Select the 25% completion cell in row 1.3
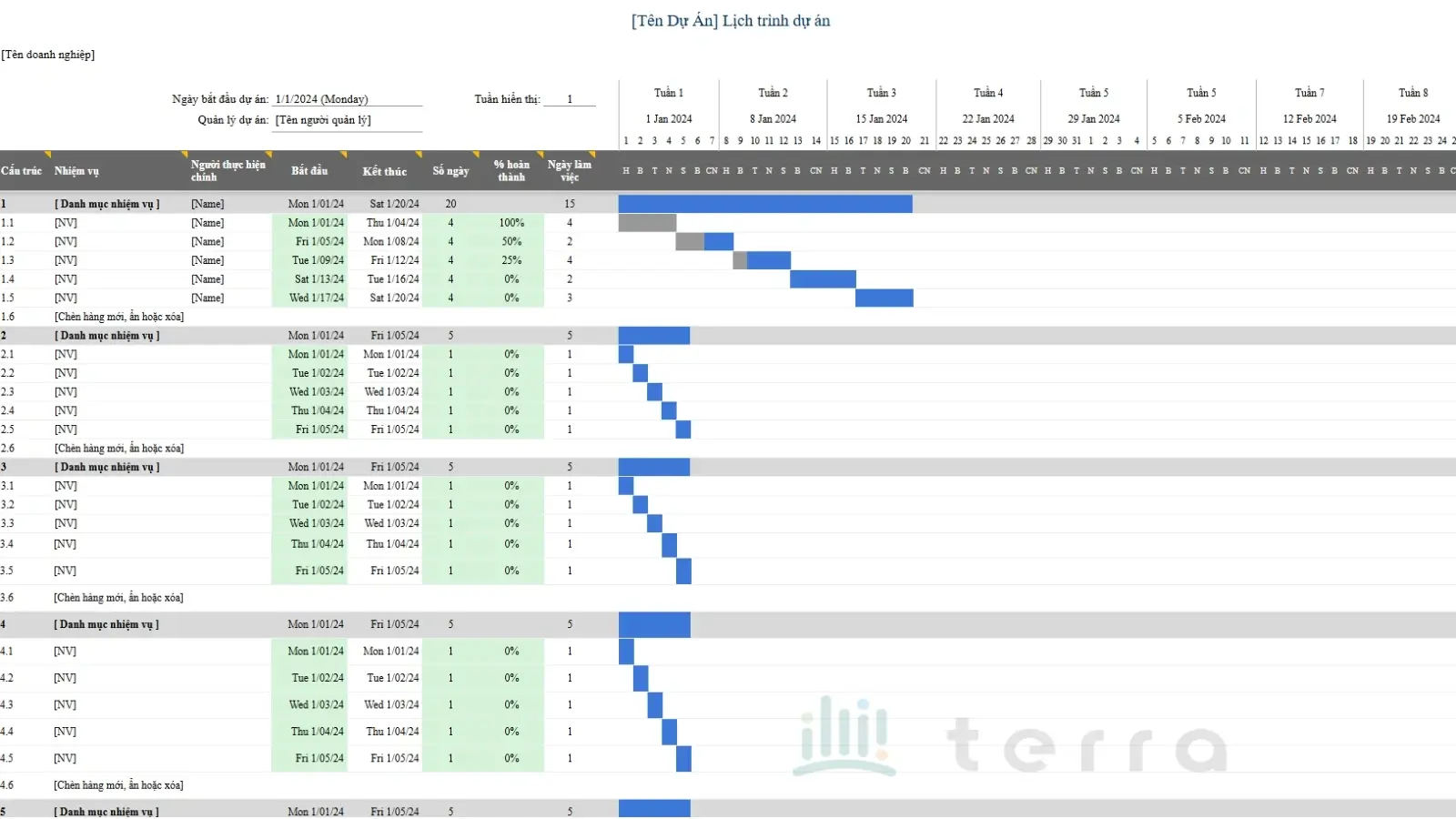This screenshot has height=819, width=1456. (x=511, y=260)
